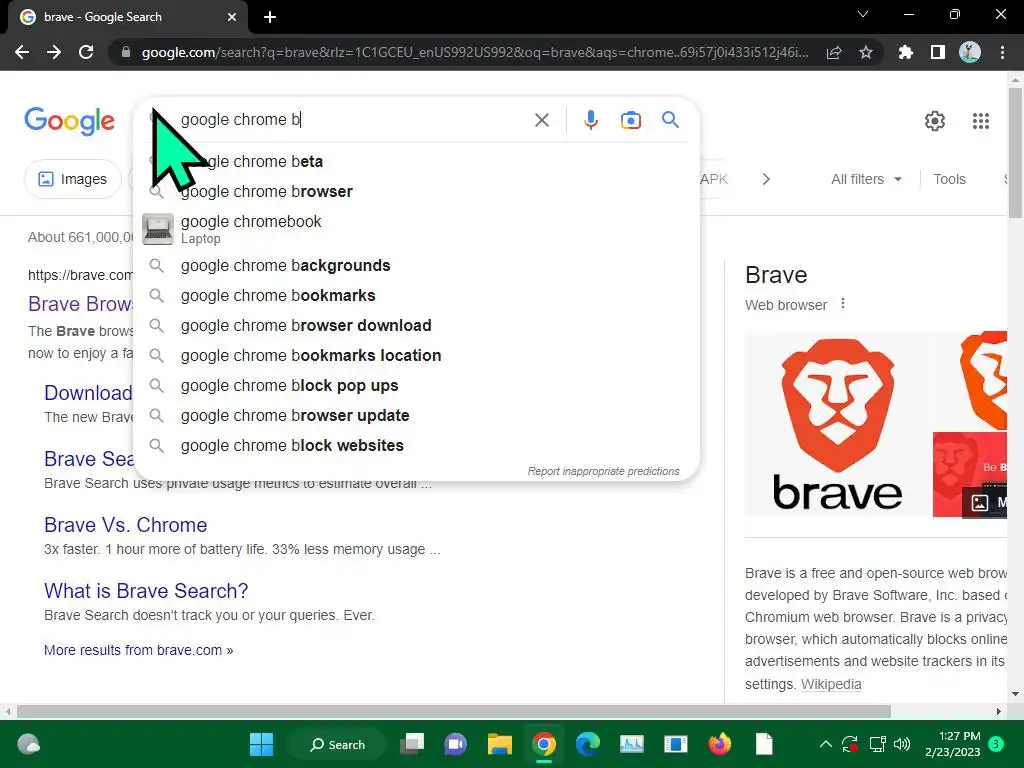Clear the search box with the X icon
Image resolution: width=1024 pixels, height=768 pixels.
click(541, 120)
